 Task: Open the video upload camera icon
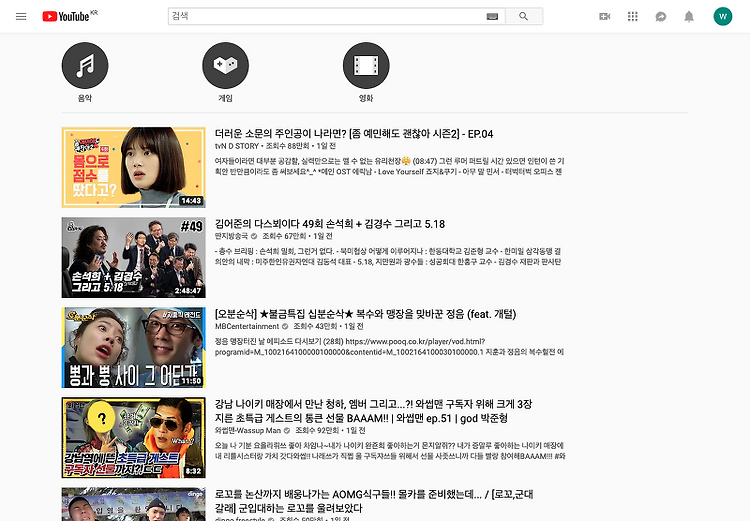click(605, 17)
